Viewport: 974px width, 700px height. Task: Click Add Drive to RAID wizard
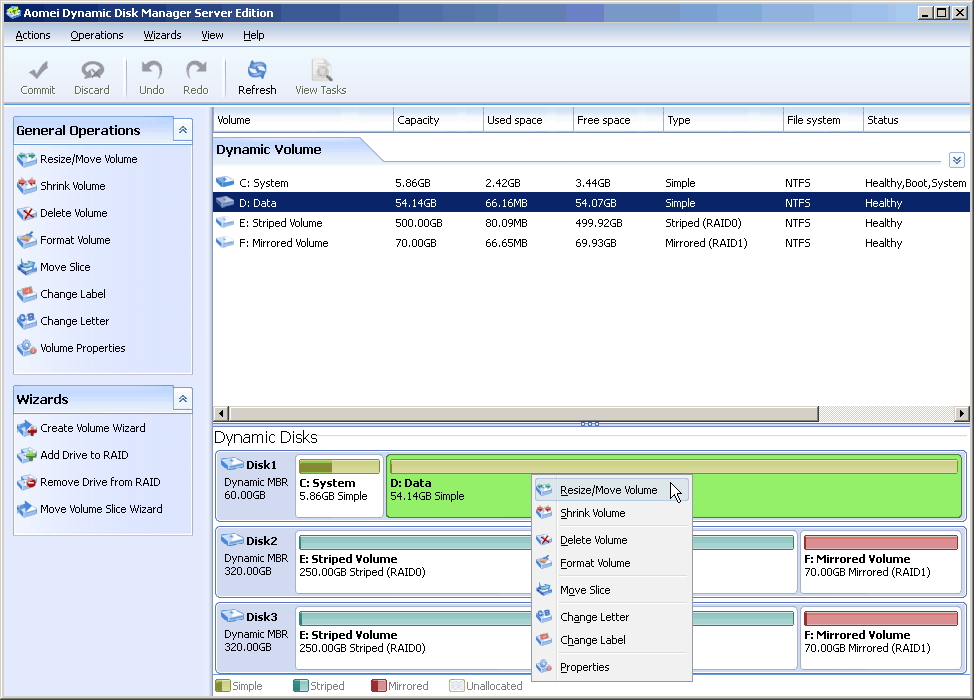(x=84, y=455)
